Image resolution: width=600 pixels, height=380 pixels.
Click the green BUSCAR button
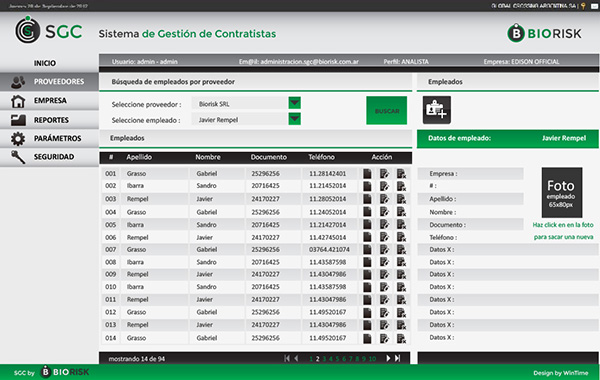tap(386, 111)
